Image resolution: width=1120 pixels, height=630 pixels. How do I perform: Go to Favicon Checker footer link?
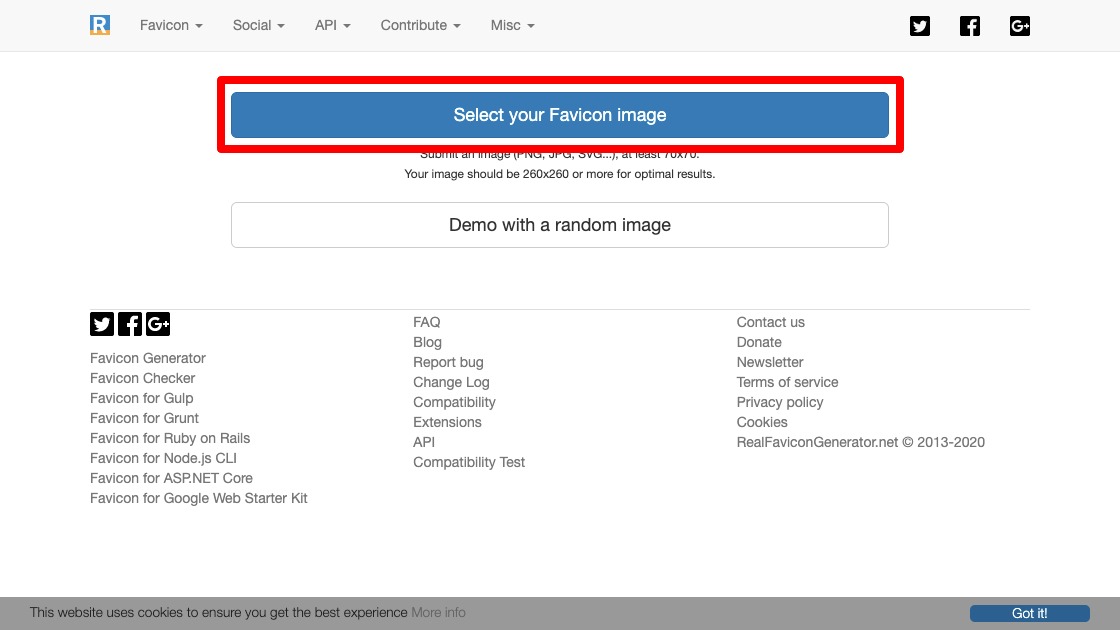coord(143,378)
